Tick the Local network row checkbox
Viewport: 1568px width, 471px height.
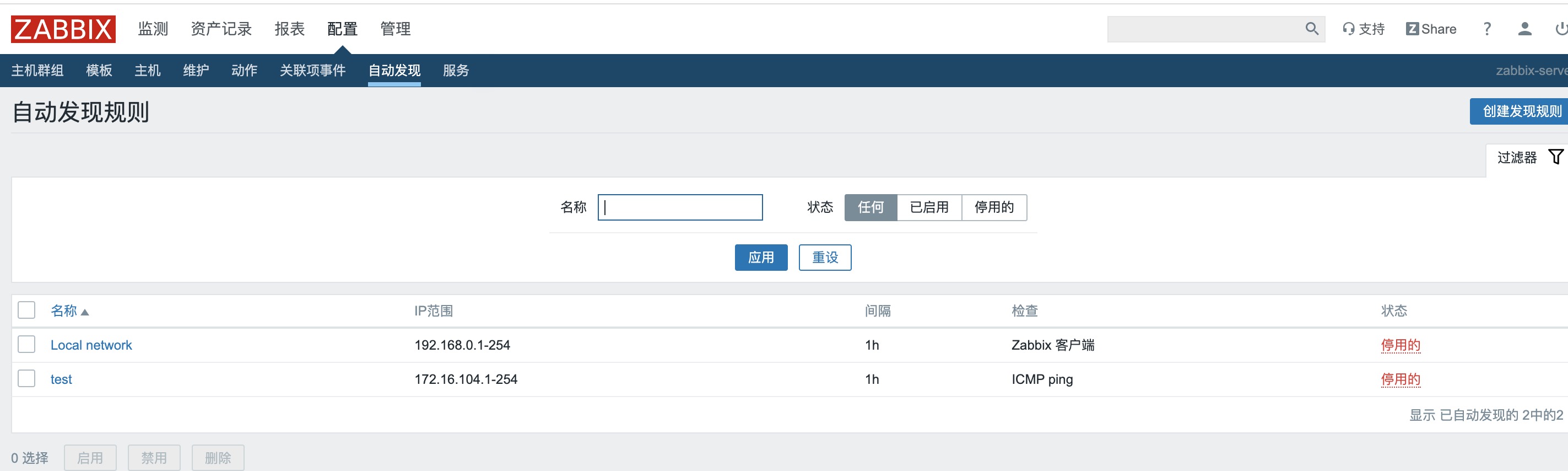tap(27, 344)
